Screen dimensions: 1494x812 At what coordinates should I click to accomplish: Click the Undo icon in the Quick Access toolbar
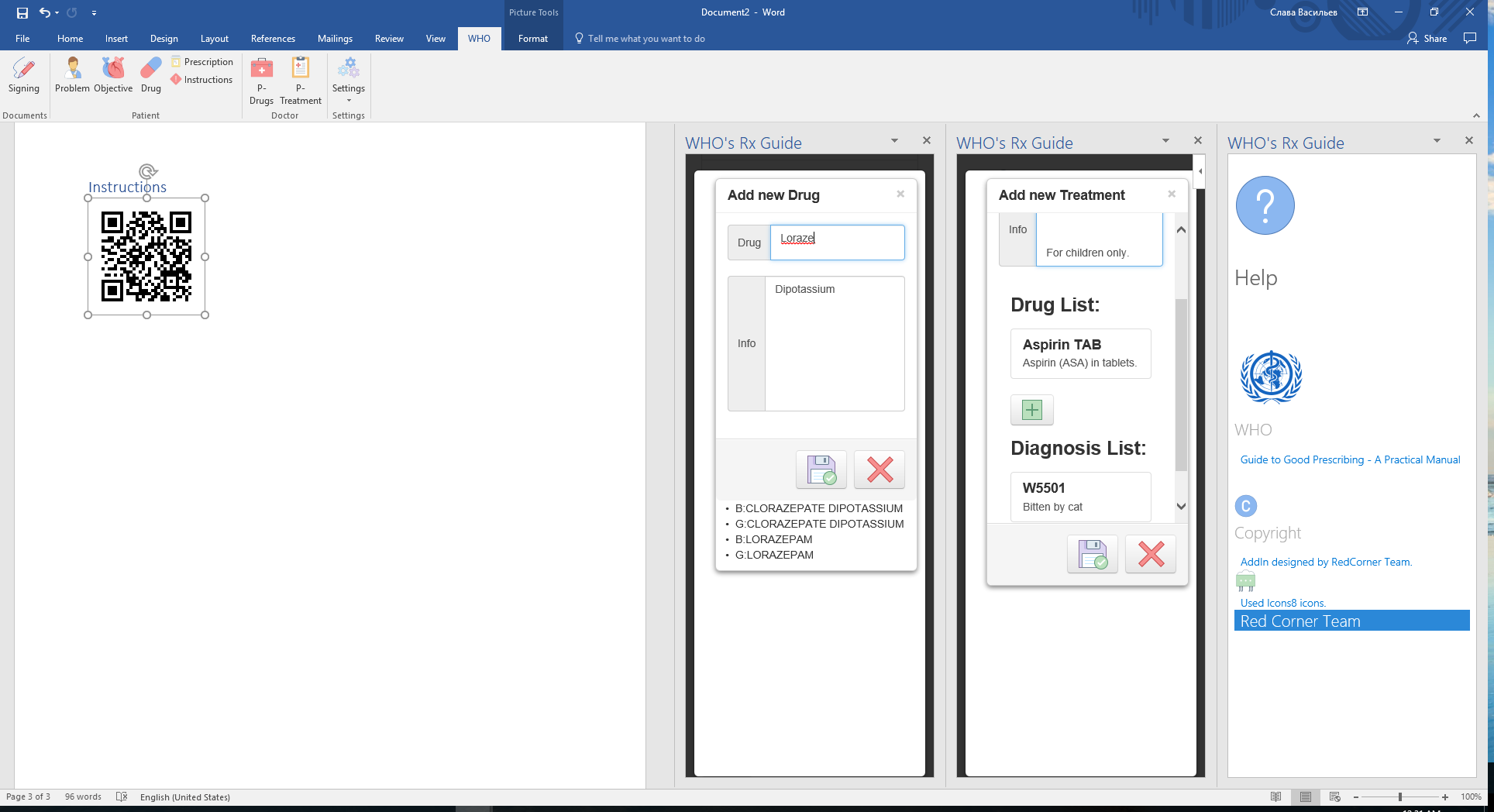[x=45, y=12]
